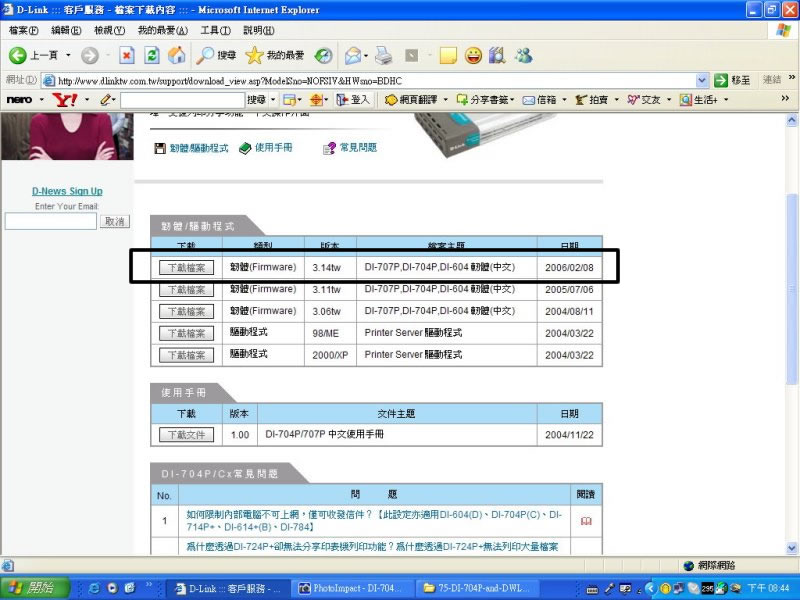The height and width of the screenshot is (600, 800).
Task: Open 交友 friends toolbar item
Action: pyautogui.click(x=644, y=99)
